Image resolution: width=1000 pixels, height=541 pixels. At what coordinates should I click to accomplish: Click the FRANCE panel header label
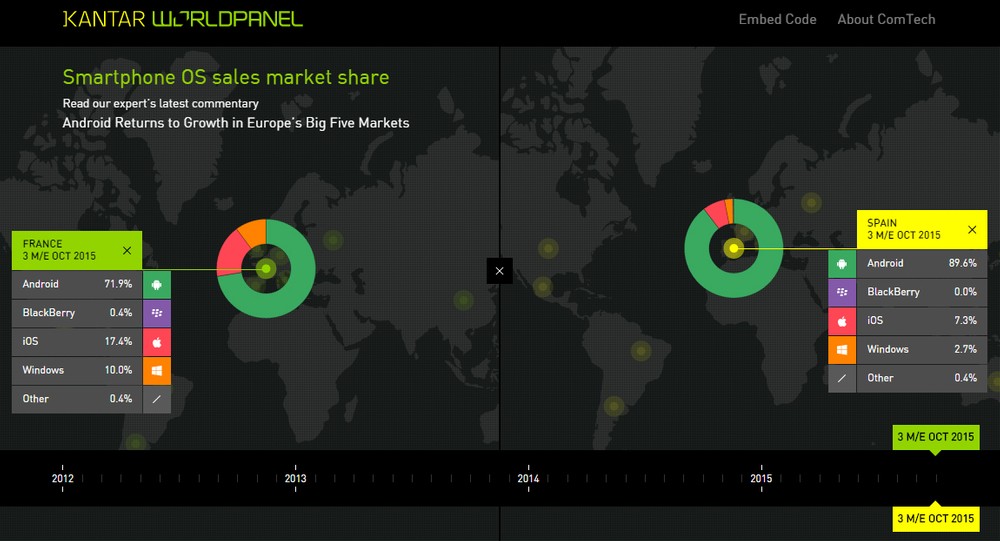[x=43, y=244]
